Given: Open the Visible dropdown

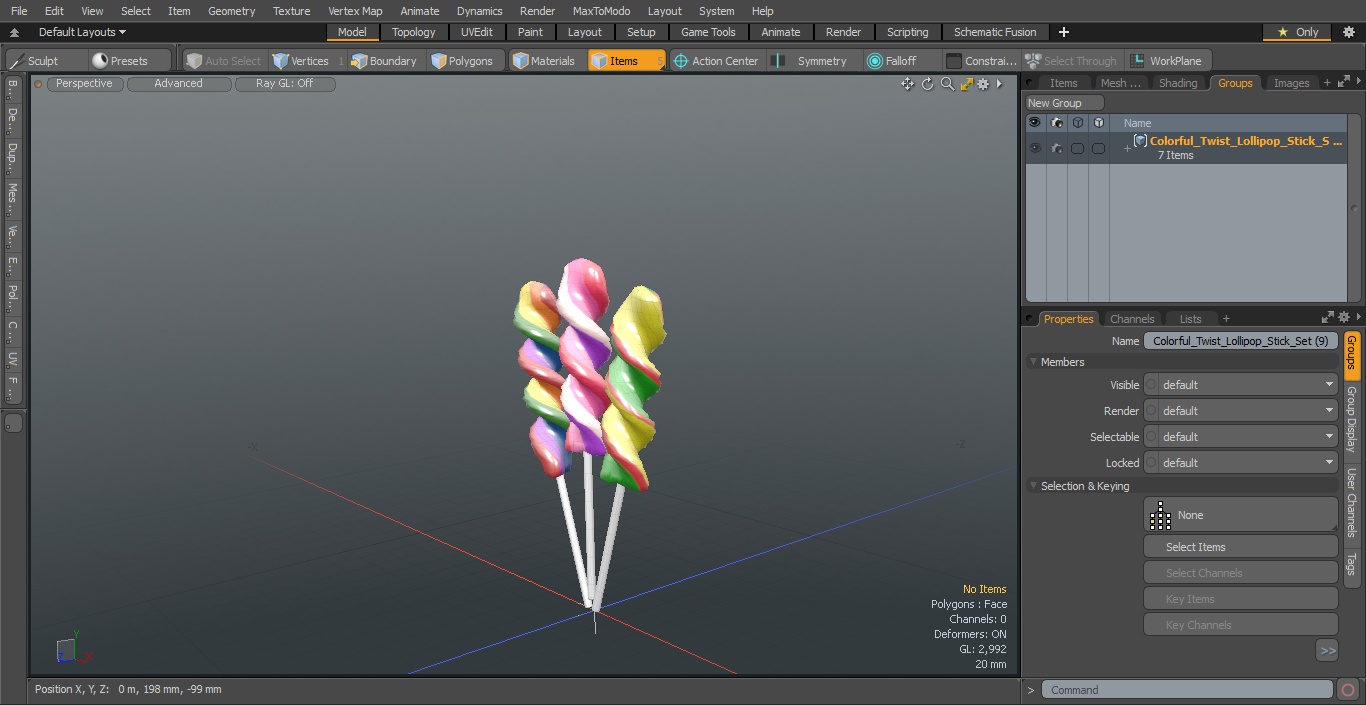Looking at the screenshot, I should coord(1248,385).
